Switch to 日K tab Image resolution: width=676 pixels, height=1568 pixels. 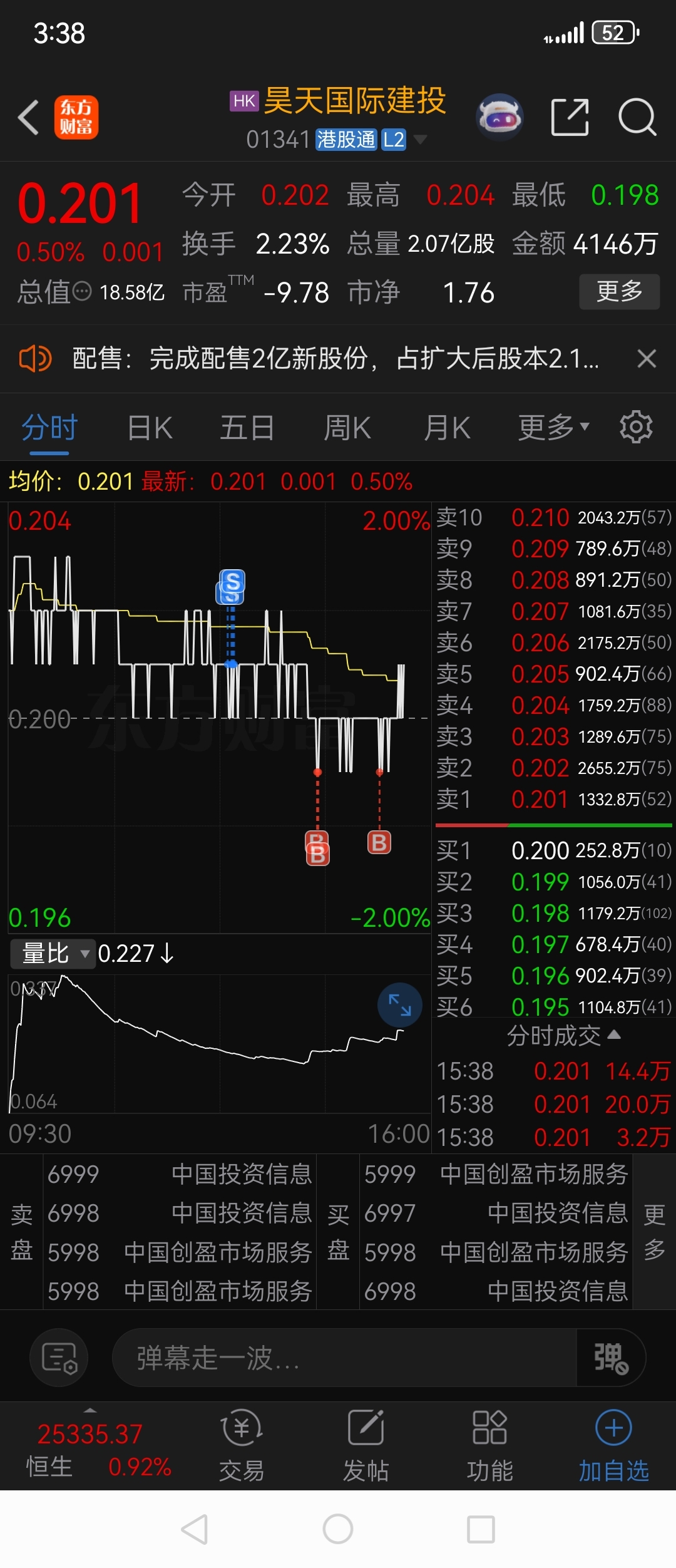click(150, 428)
